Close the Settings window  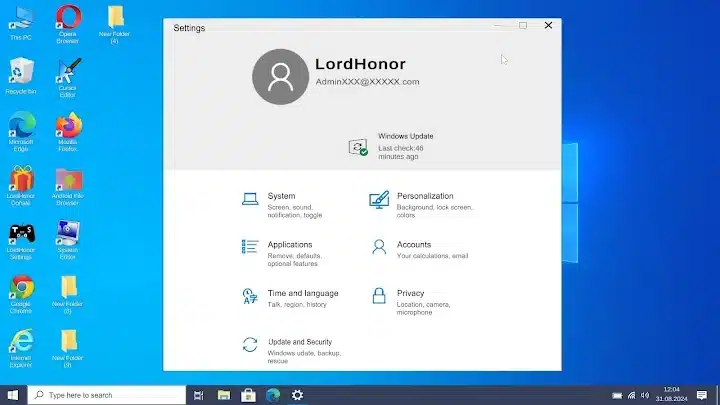[x=548, y=25]
